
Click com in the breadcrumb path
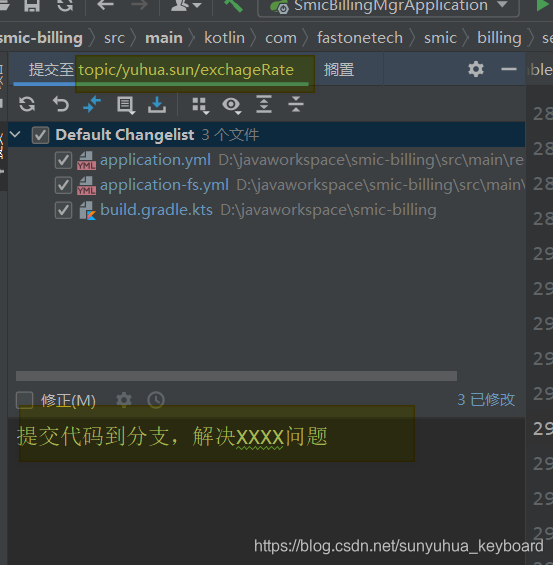point(281,38)
